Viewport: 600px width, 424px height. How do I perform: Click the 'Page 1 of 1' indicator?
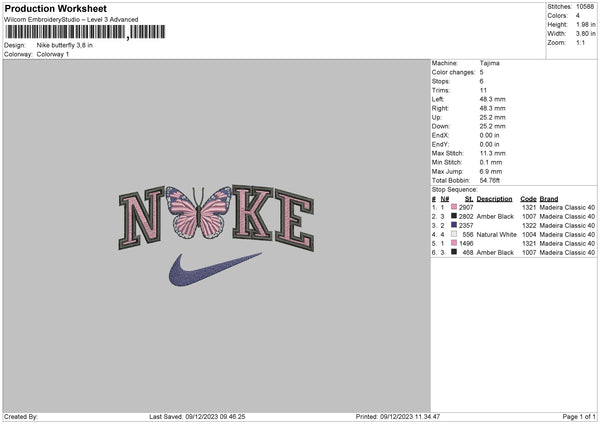(x=579, y=417)
